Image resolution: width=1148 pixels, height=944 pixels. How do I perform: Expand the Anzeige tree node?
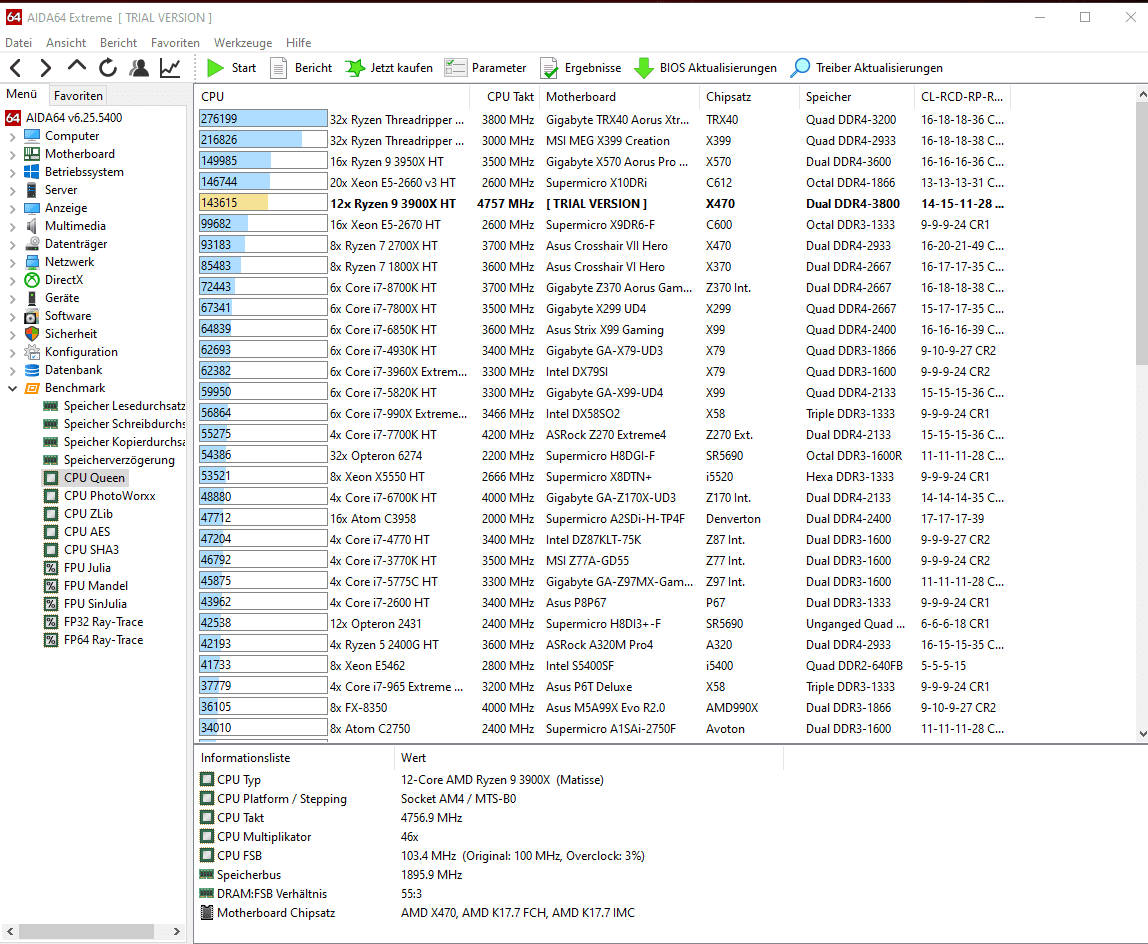12,208
